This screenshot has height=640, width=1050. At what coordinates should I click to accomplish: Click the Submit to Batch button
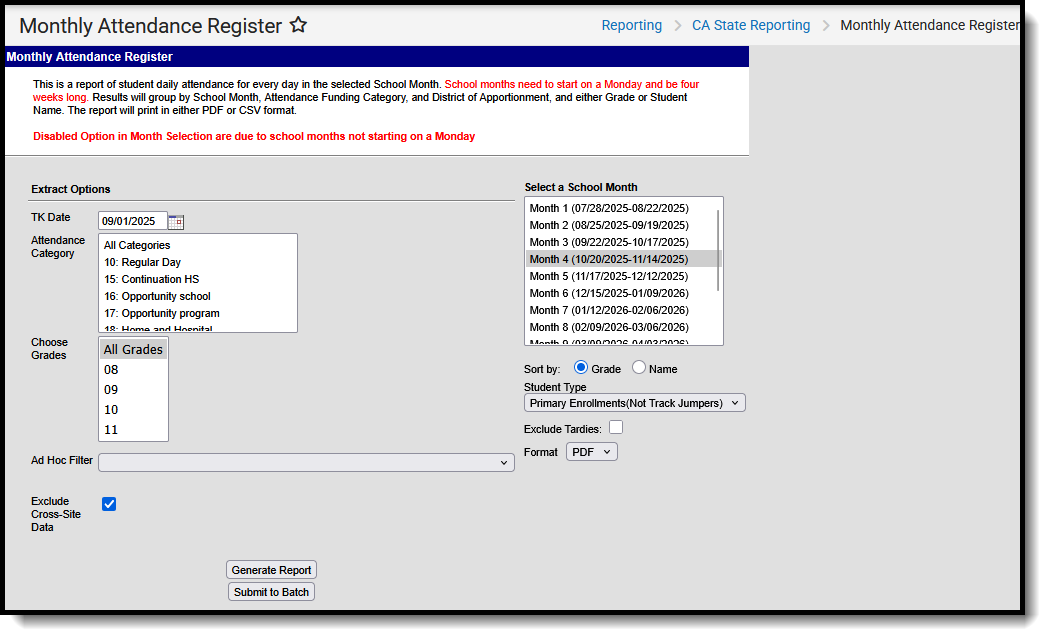[x=271, y=591]
